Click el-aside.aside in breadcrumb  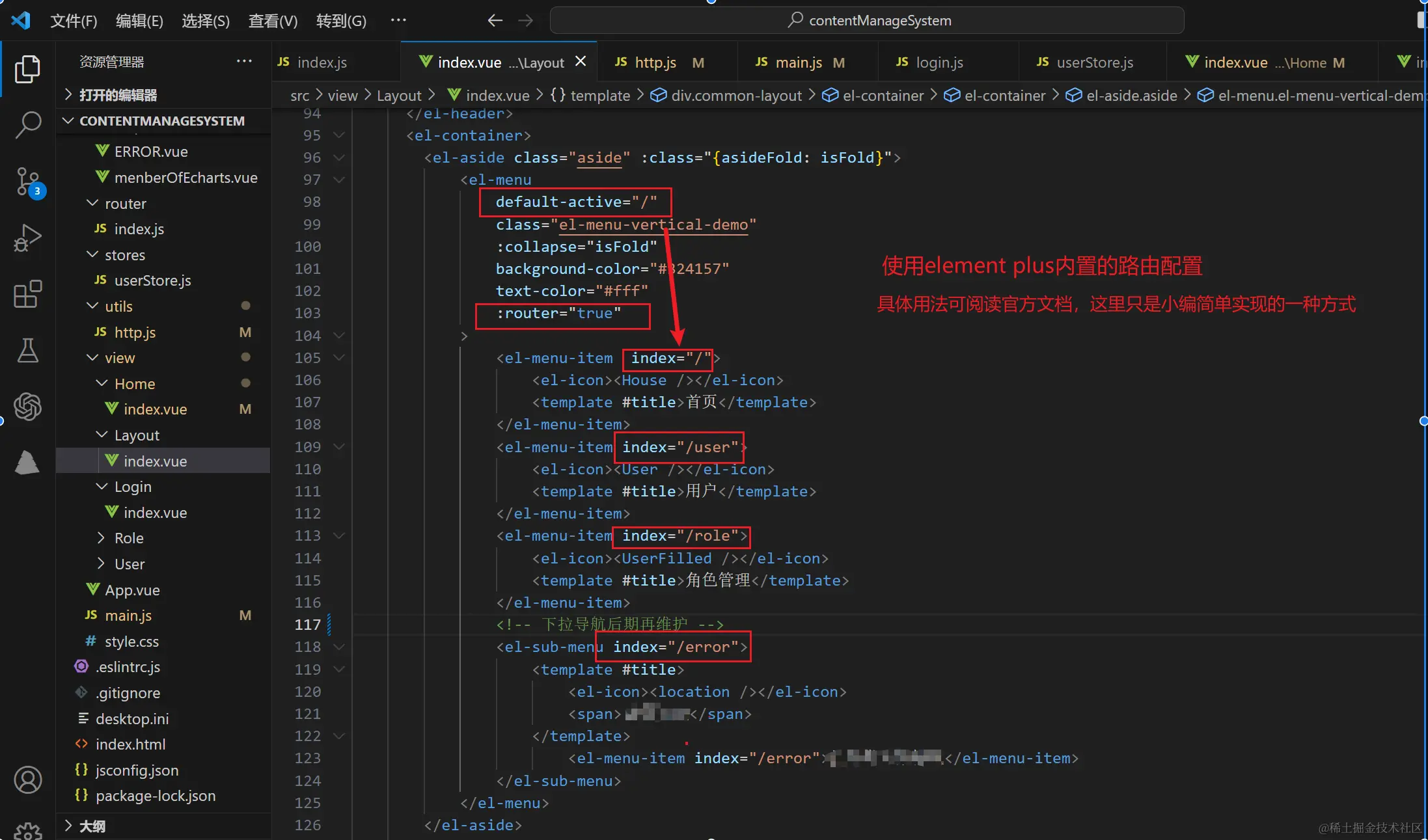tap(1131, 96)
